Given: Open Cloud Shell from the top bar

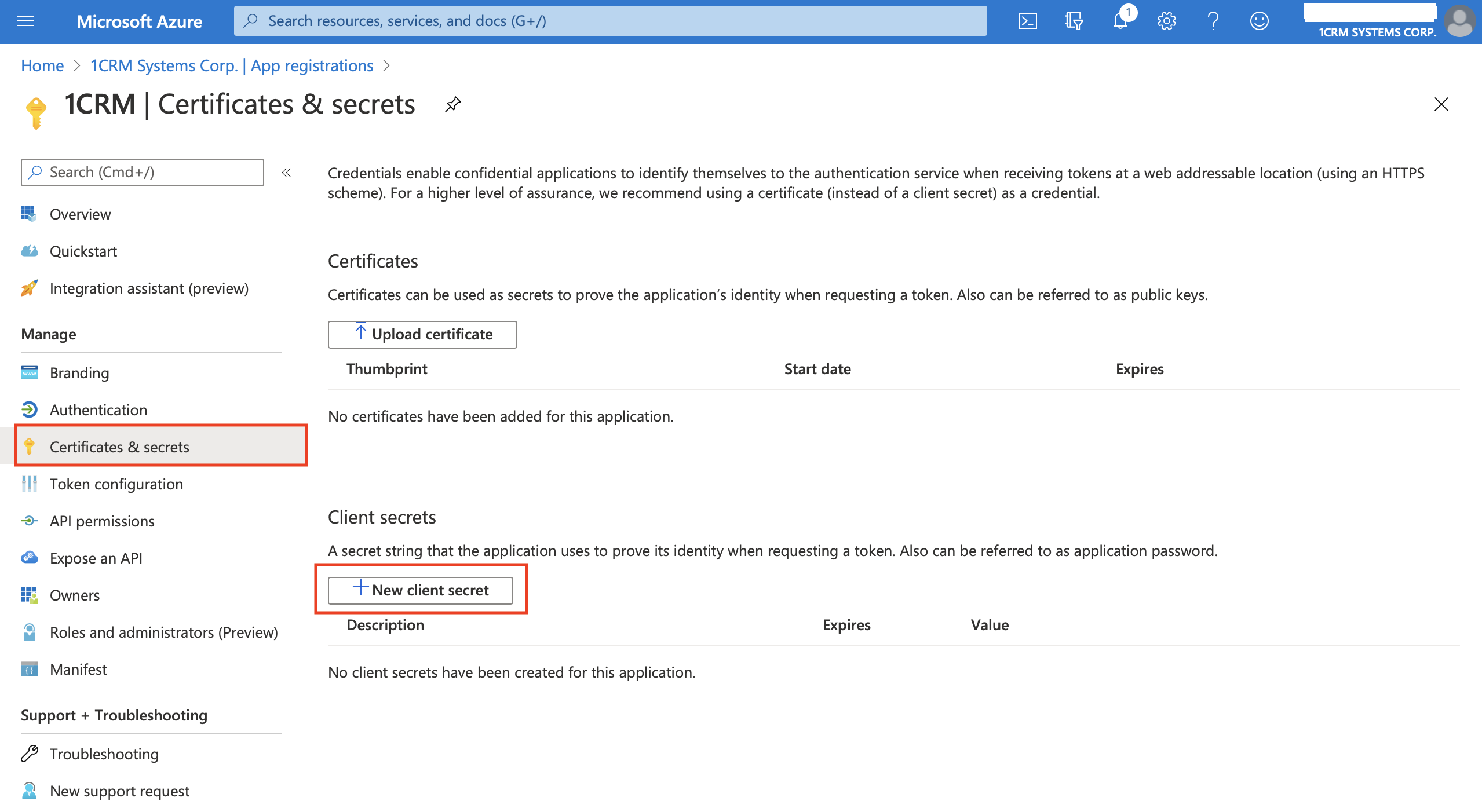Looking at the screenshot, I should pyautogui.click(x=1027, y=21).
